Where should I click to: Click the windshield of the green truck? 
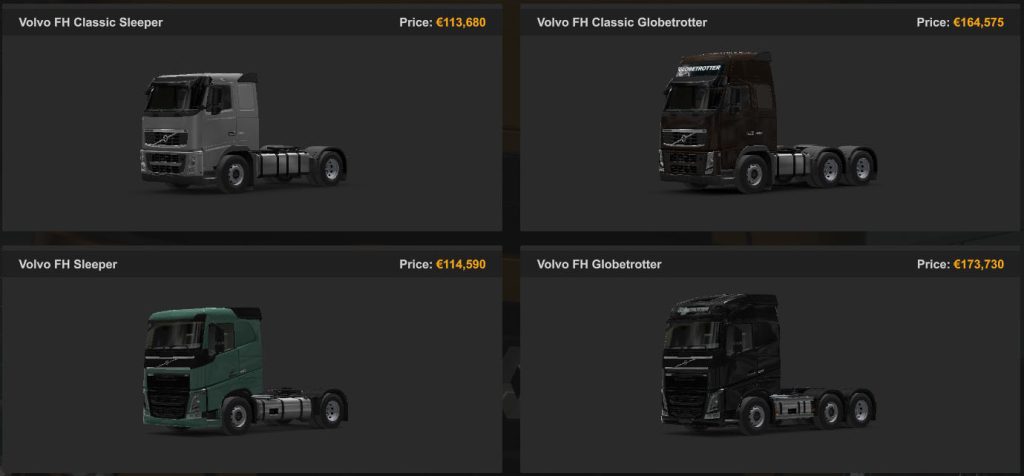[x=176, y=336]
